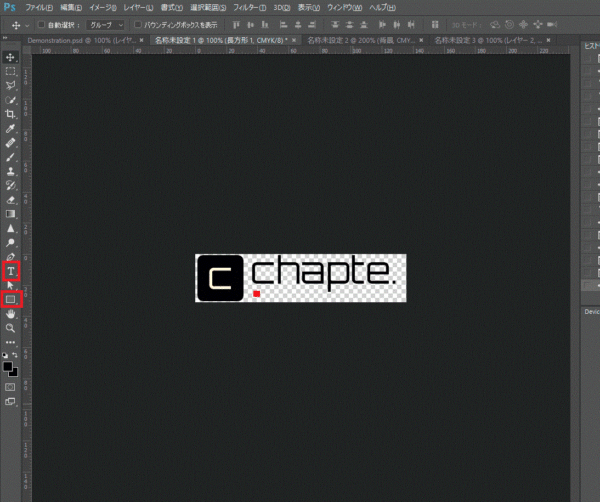Open the background color picker
600x502 pixels.
(x=15, y=373)
